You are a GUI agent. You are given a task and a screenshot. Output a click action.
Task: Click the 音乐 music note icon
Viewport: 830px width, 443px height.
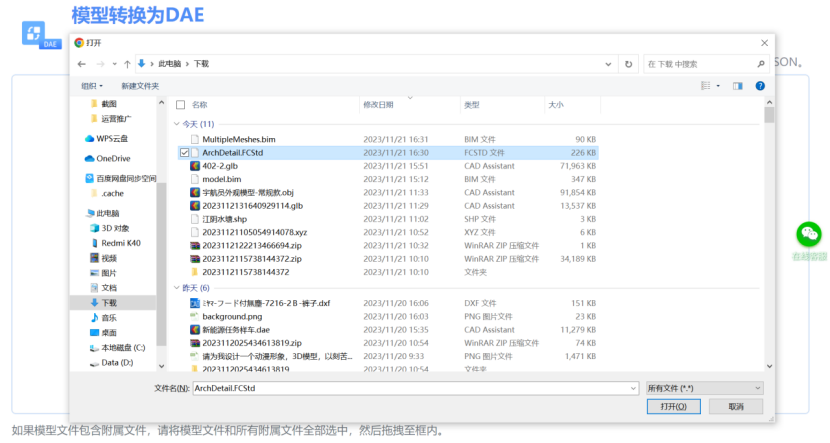pyautogui.click(x=94, y=318)
